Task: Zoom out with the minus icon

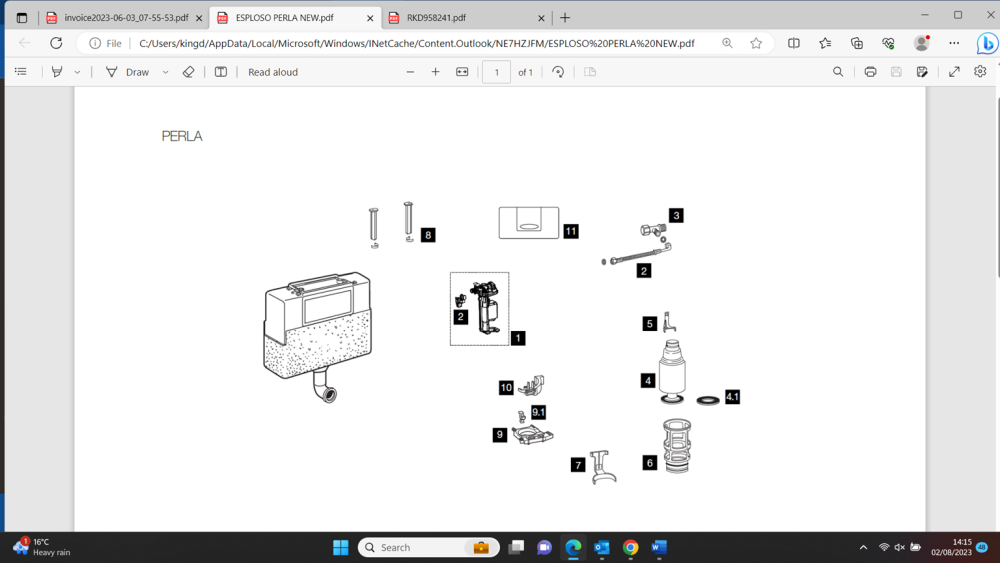Action: pos(410,72)
